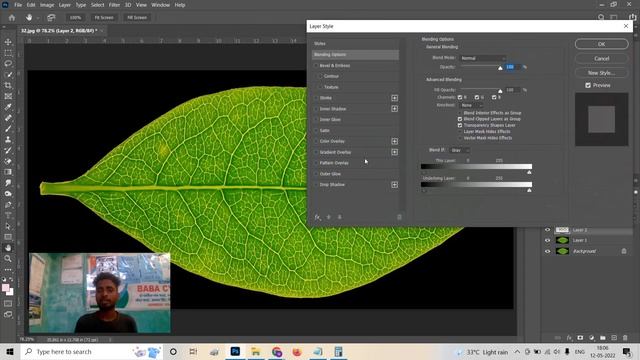Select the Rectangle shape tool
640x360 pixels.
tap(8, 237)
